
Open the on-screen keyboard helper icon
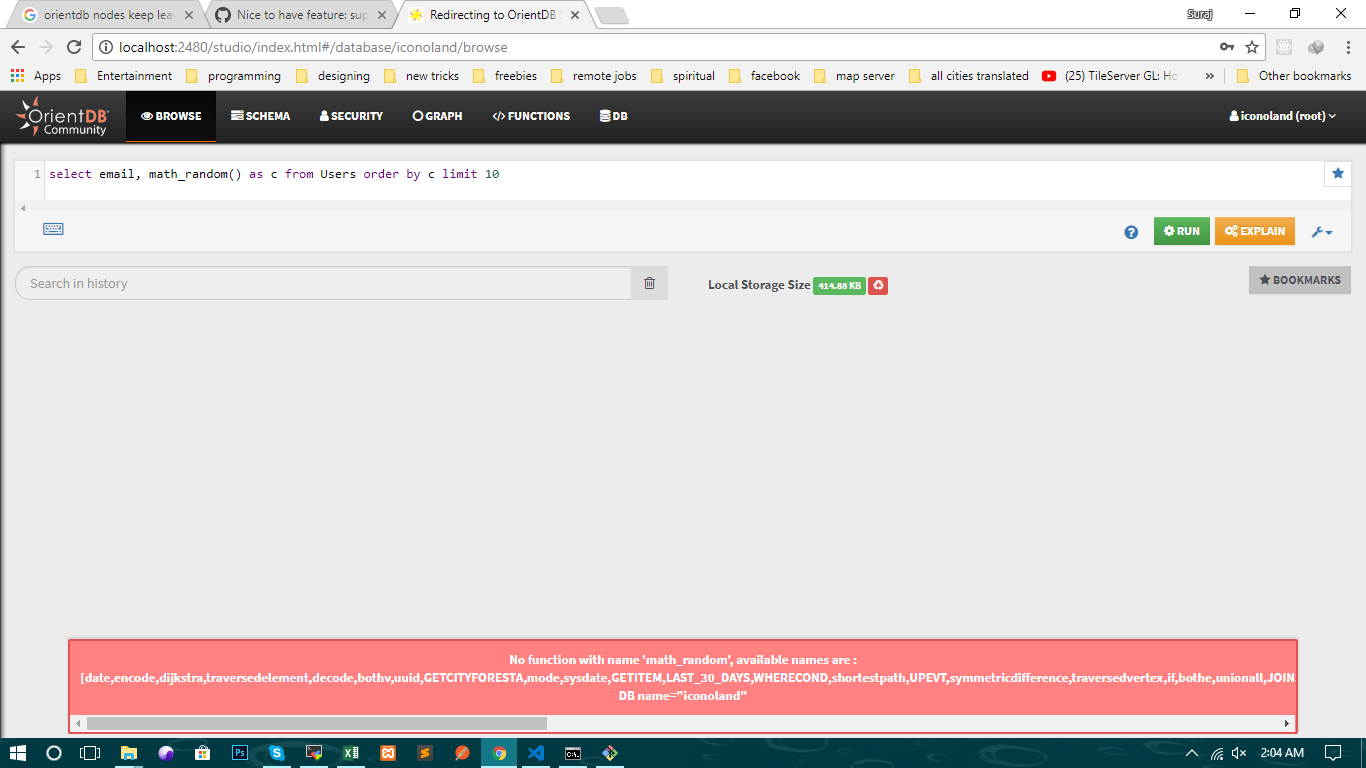coord(53,229)
